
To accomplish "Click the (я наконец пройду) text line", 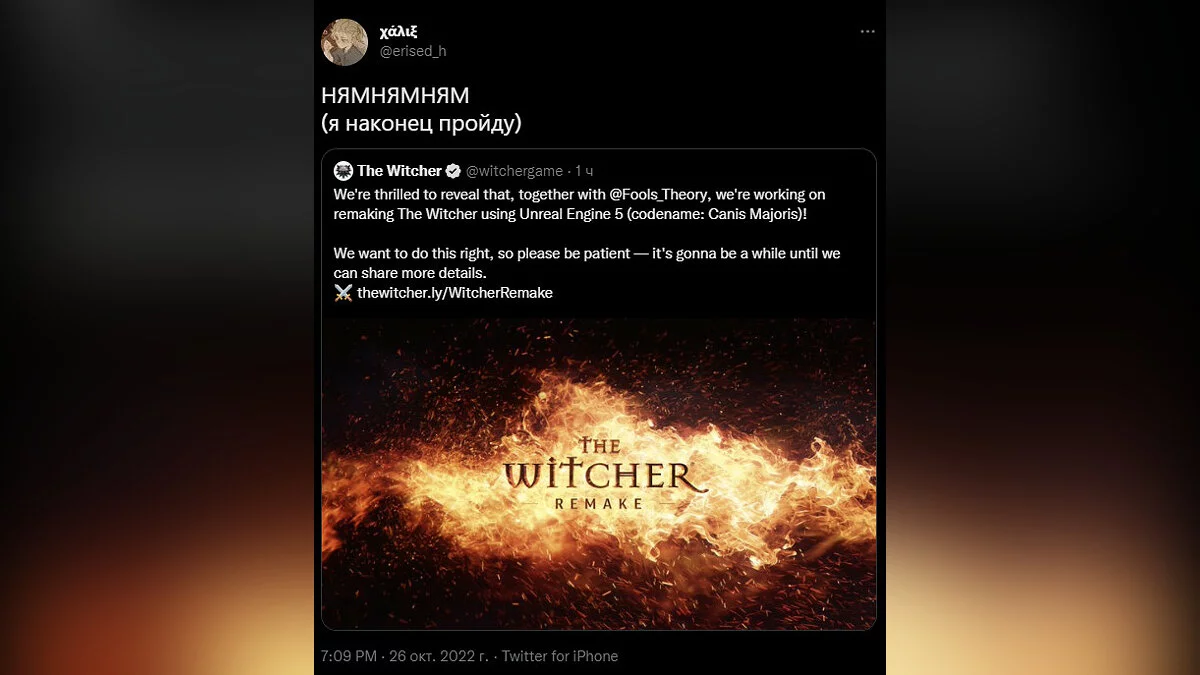I will [421, 124].
